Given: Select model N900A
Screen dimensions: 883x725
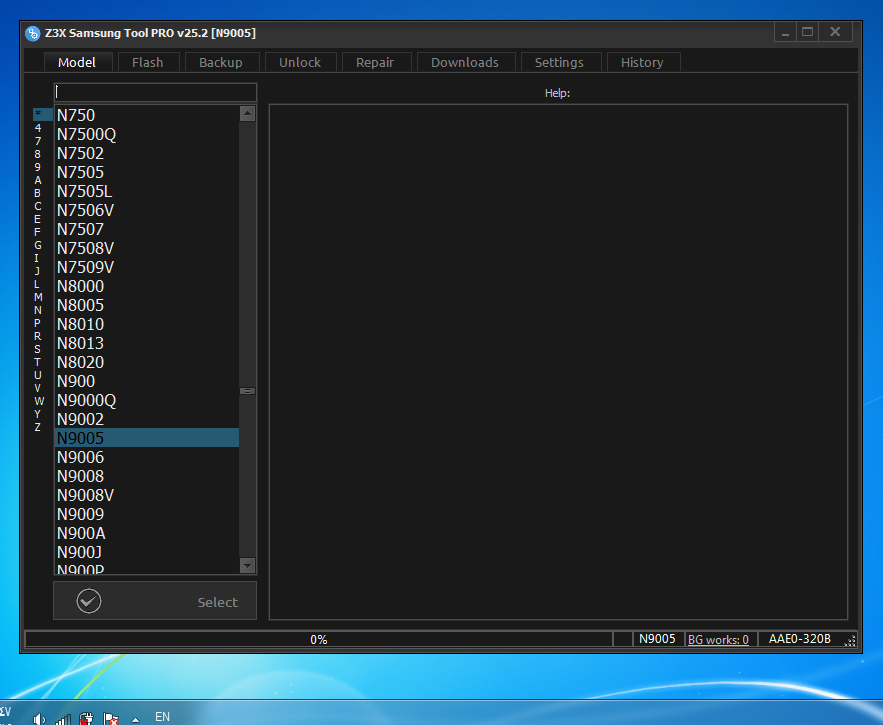Looking at the screenshot, I should point(147,533).
